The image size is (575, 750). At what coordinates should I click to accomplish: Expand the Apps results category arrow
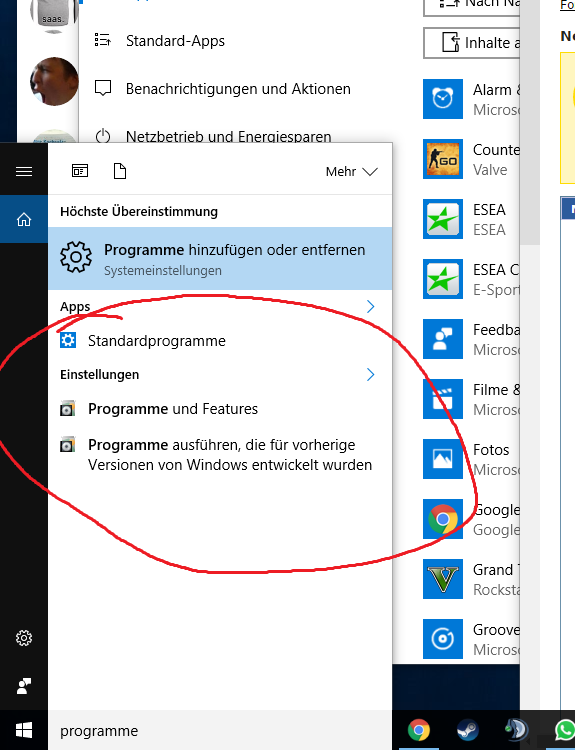(x=370, y=307)
